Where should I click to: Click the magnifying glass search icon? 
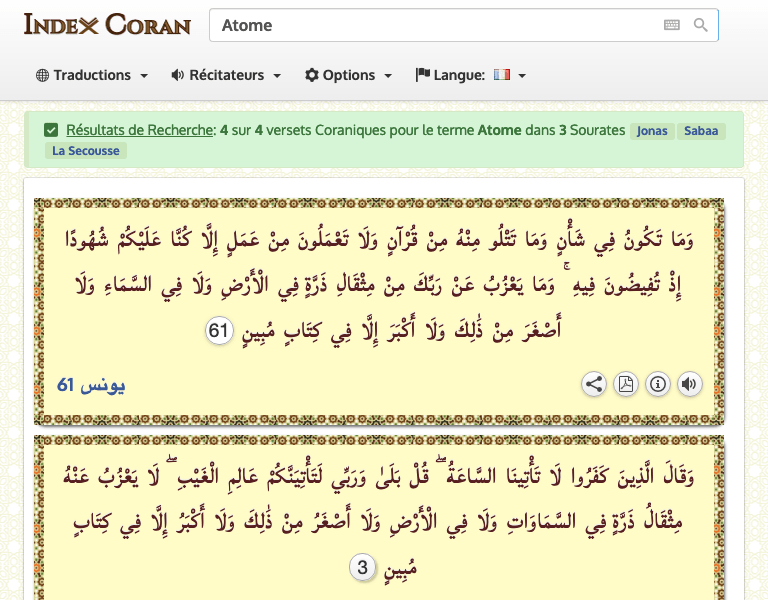click(701, 25)
